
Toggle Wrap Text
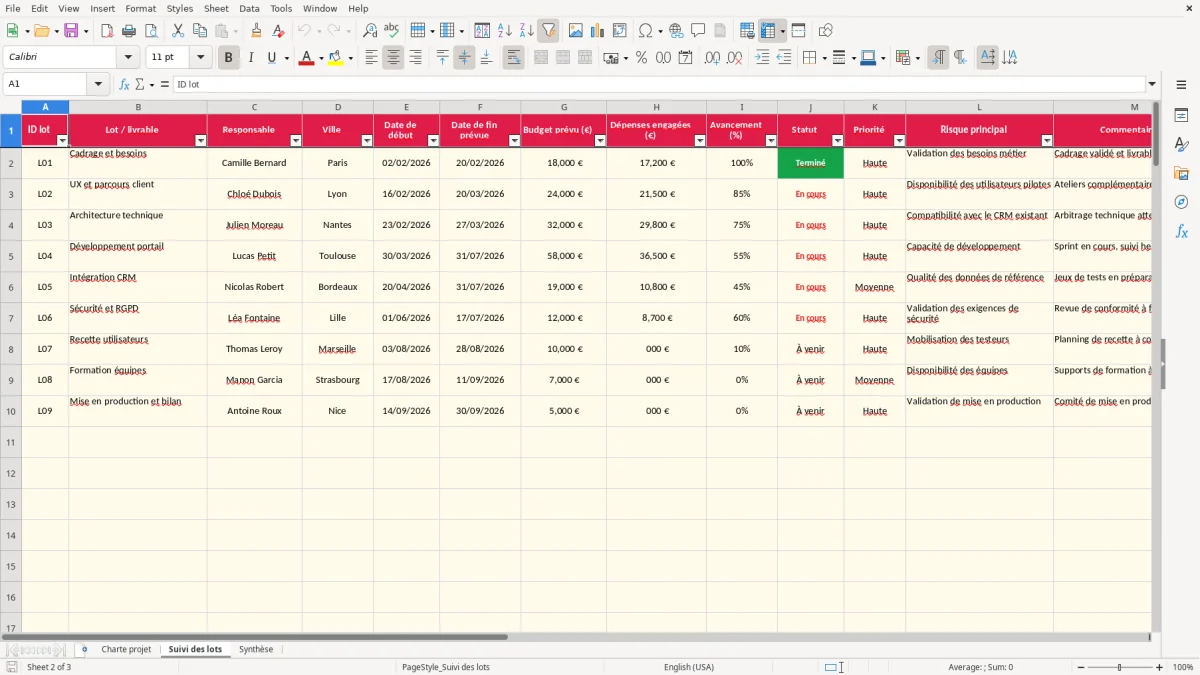[513, 58]
